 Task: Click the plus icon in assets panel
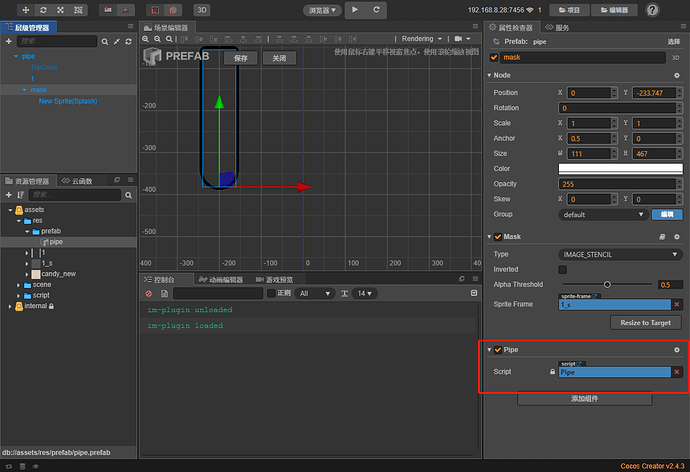click(8, 195)
